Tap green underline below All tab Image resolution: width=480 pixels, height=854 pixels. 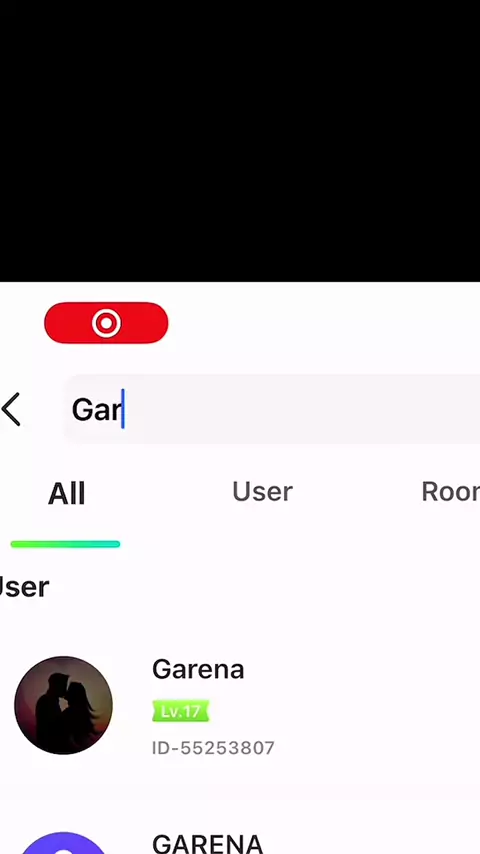pos(65,544)
